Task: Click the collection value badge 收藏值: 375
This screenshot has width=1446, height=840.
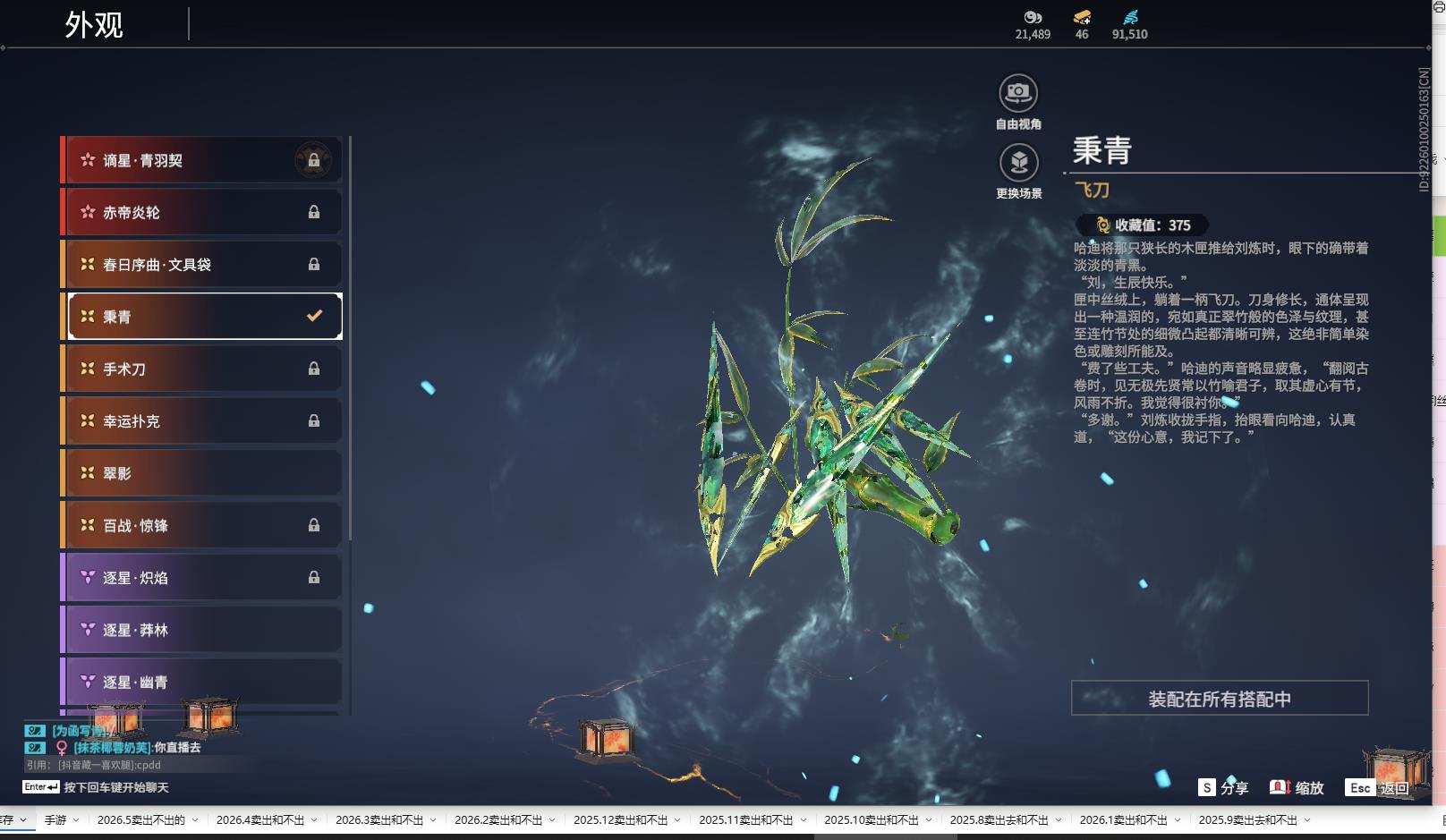Action: [x=1143, y=225]
